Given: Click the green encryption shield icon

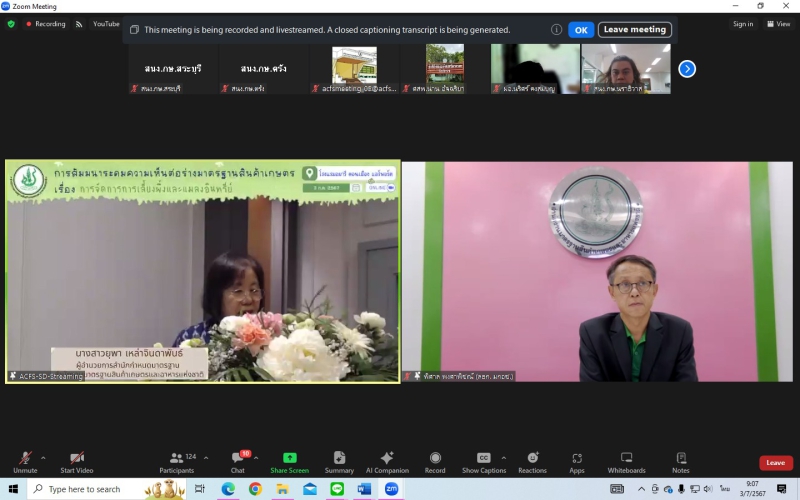Looking at the screenshot, I should [11, 24].
